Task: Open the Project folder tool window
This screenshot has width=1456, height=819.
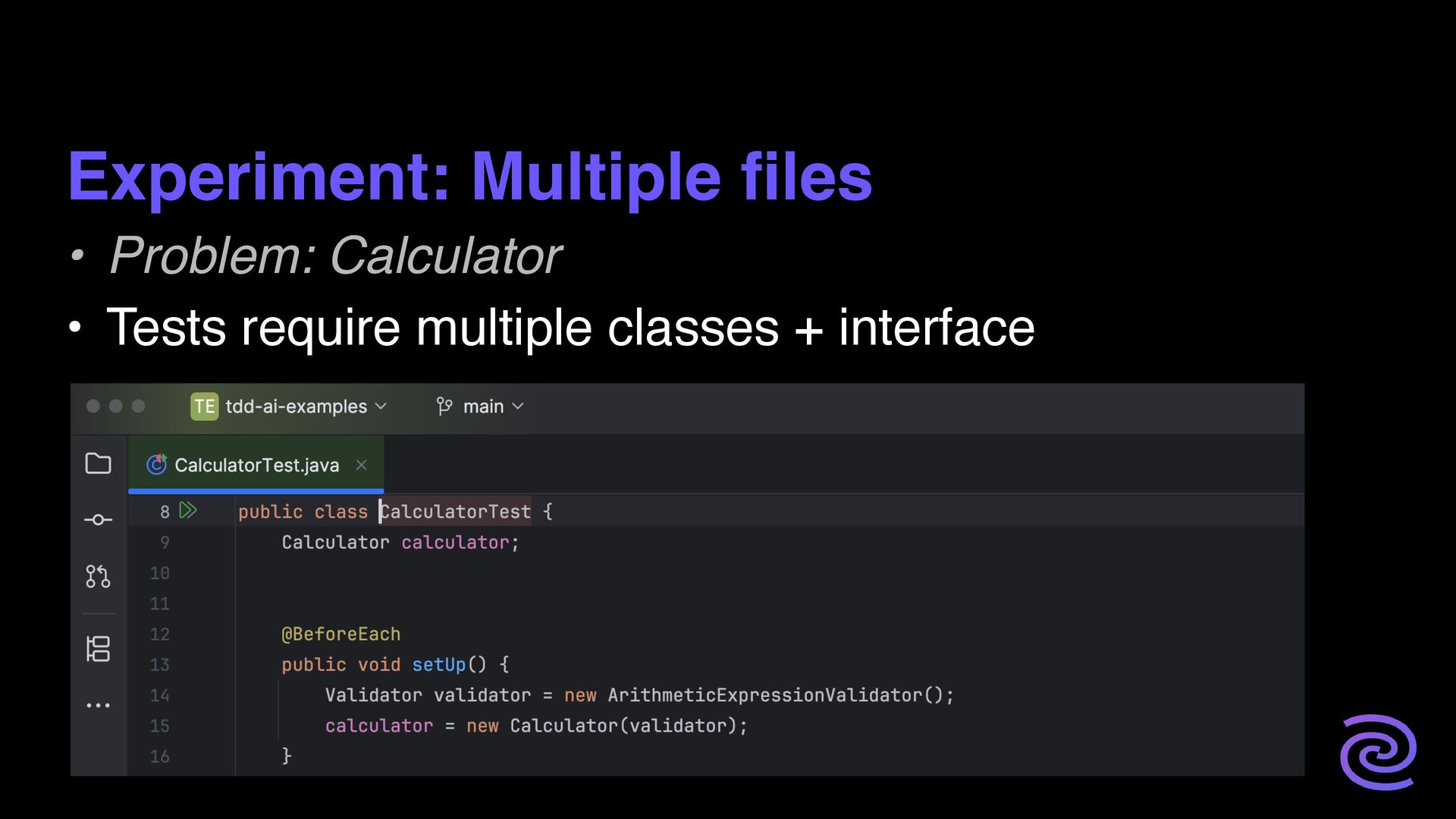Action: coord(98,463)
